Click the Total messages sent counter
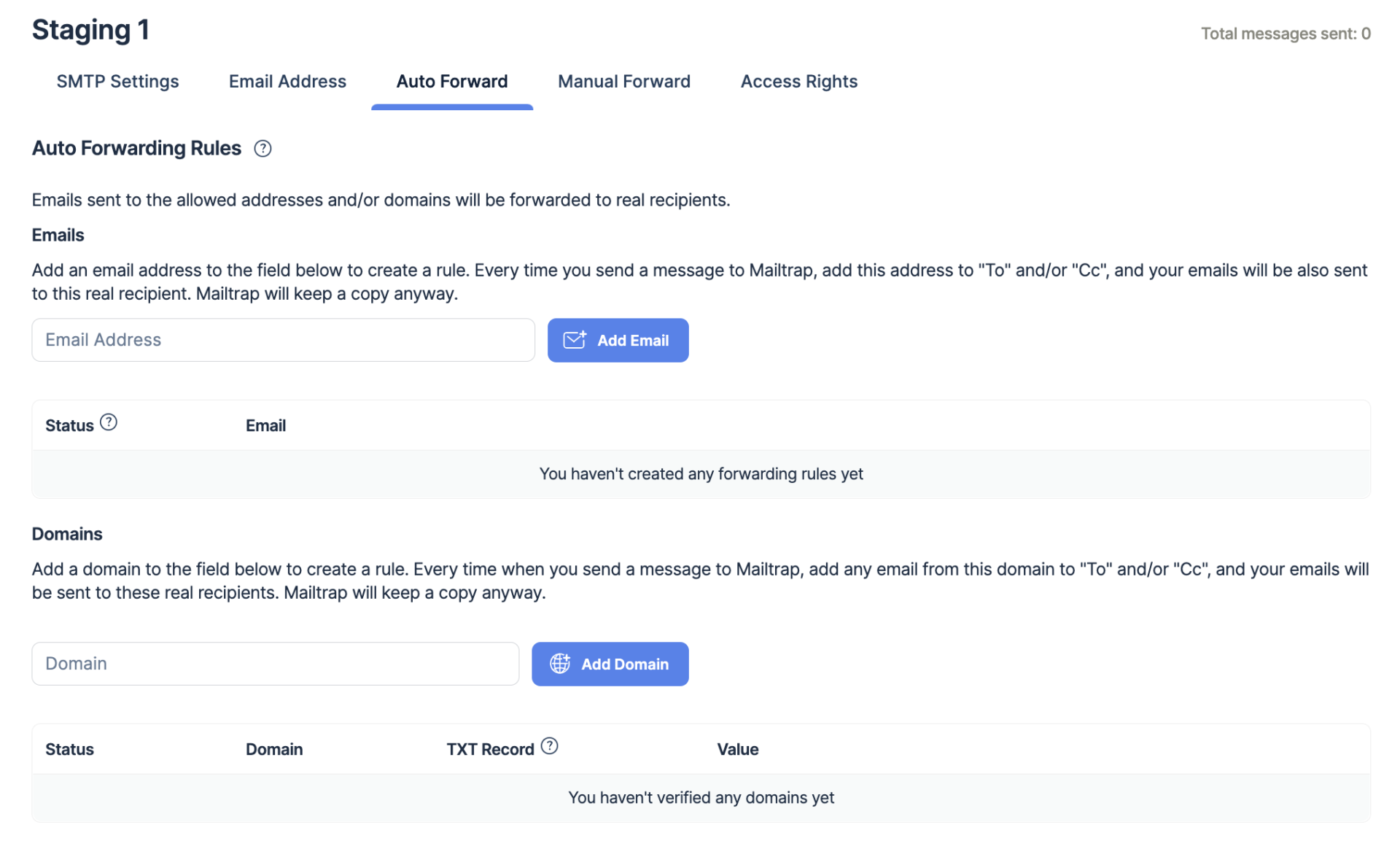This screenshot has width=1400, height=857. tap(1285, 34)
